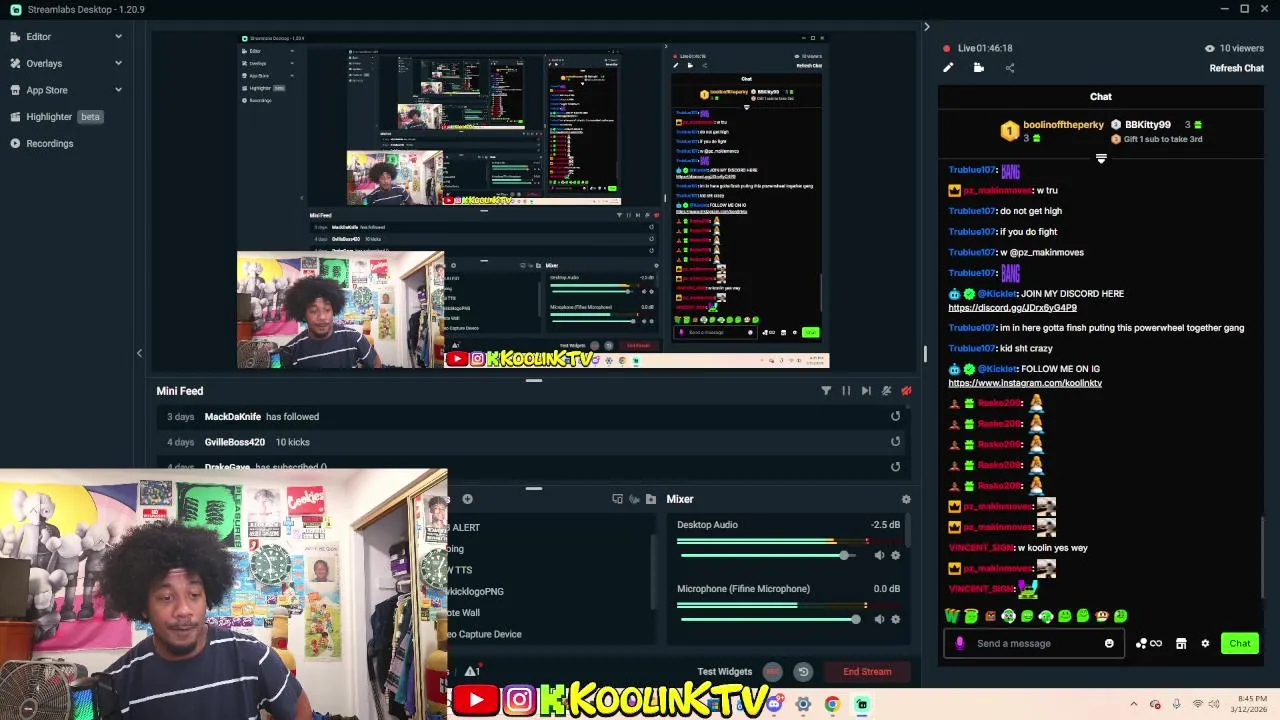Open Microphone source settings gear
Screen dimensions: 1280x720
tap(895, 619)
